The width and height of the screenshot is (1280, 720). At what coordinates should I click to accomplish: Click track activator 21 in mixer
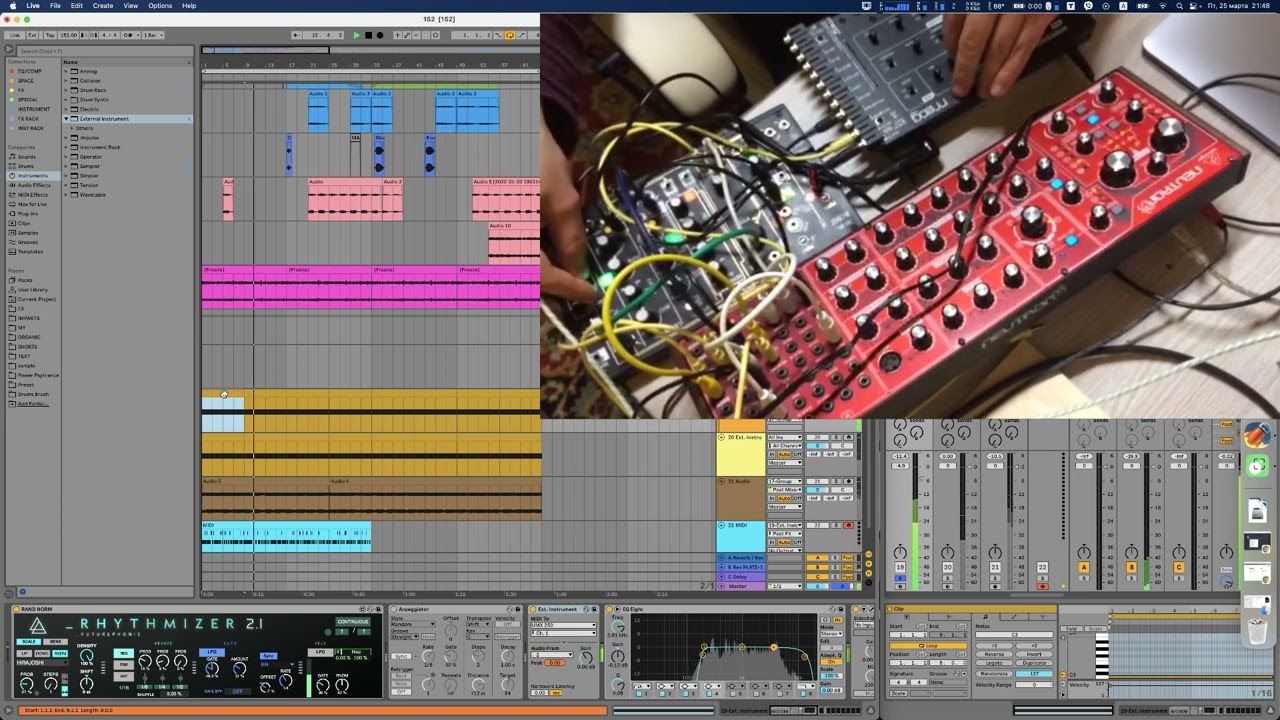click(995, 567)
